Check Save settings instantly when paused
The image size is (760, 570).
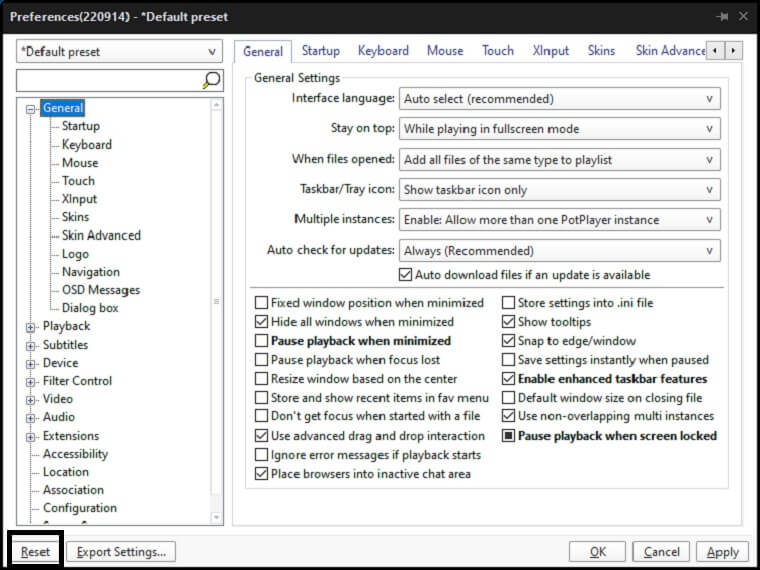pyautogui.click(x=508, y=360)
